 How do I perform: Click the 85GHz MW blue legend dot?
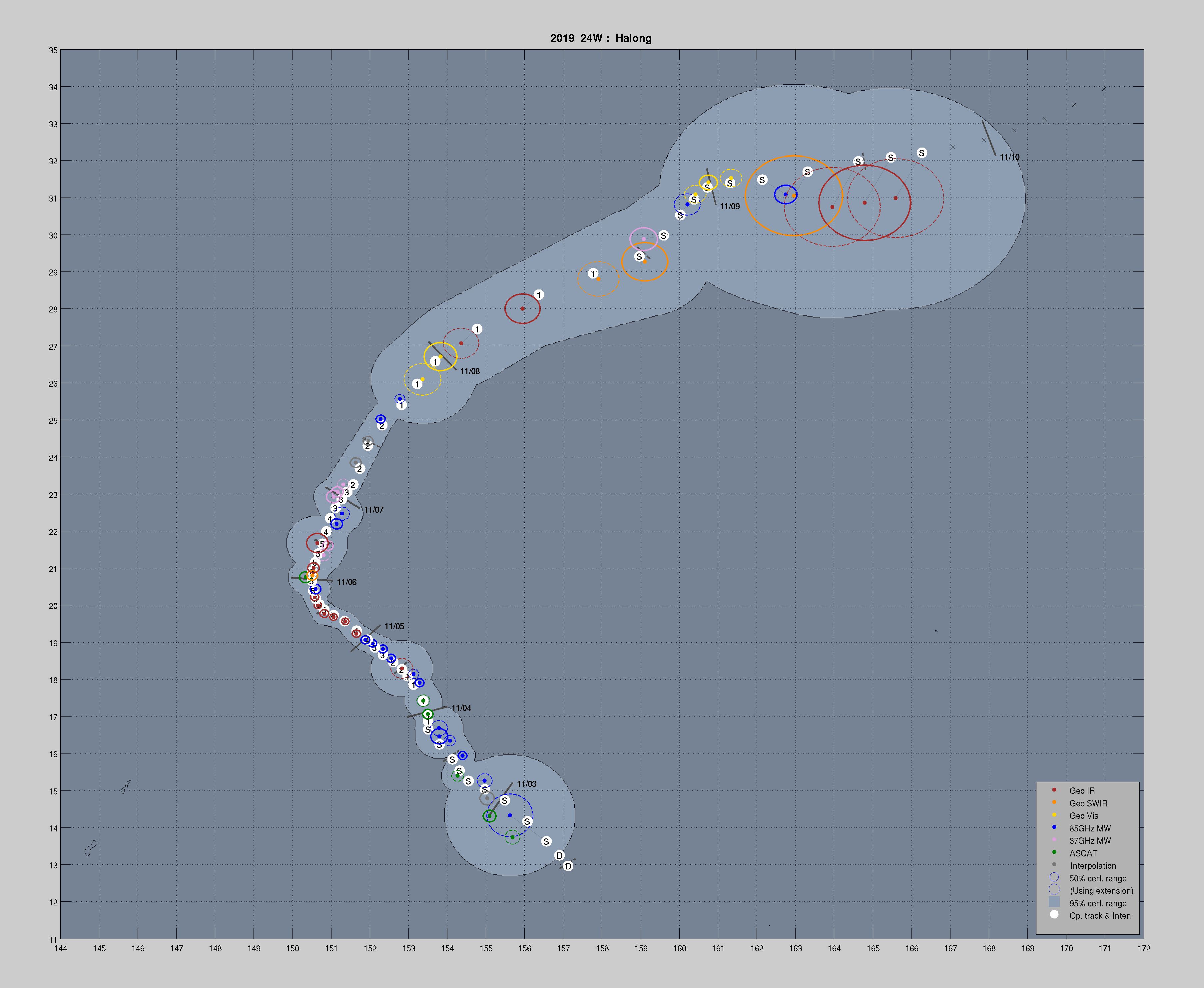point(1054,827)
